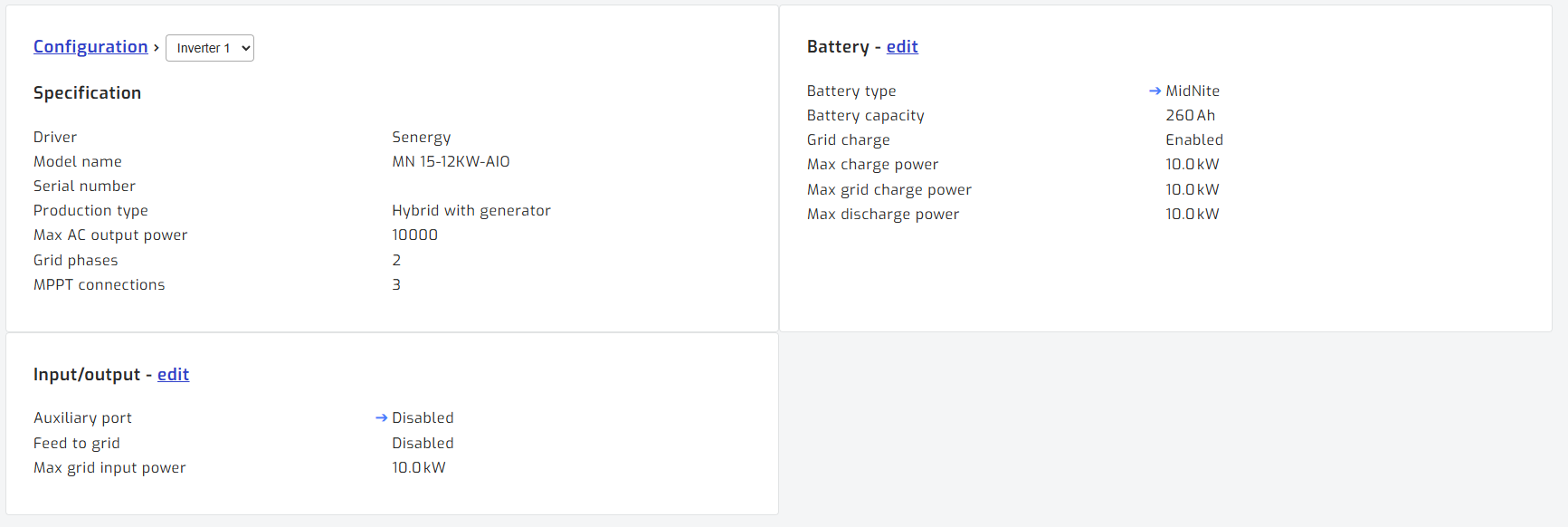The height and width of the screenshot is (527, 1568).
Task: Click the Max discharge power value
Action: (x=1193, y=214)
